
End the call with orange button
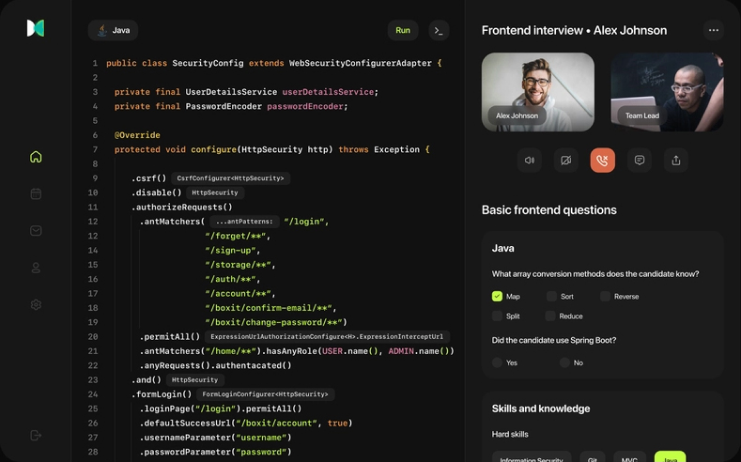(602, 160)
